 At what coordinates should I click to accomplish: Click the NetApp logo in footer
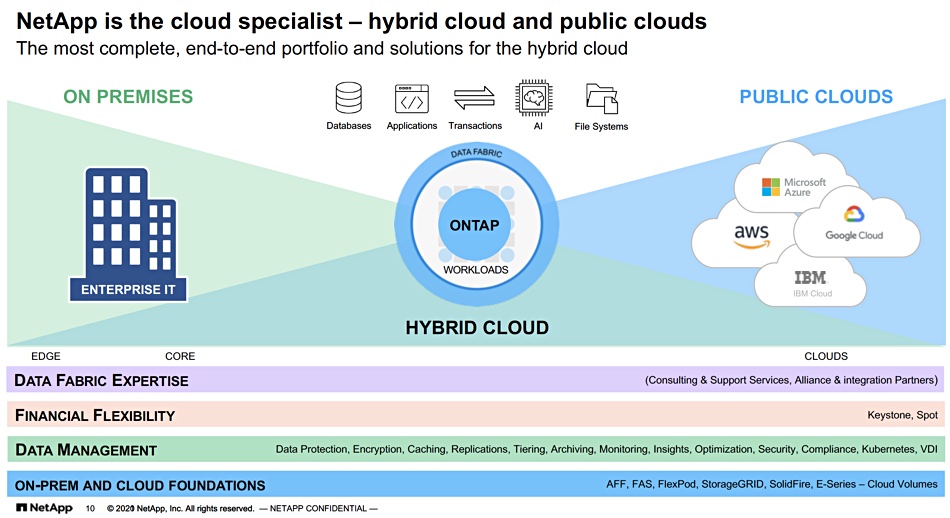pyautogui.click(x=44, y=508)
